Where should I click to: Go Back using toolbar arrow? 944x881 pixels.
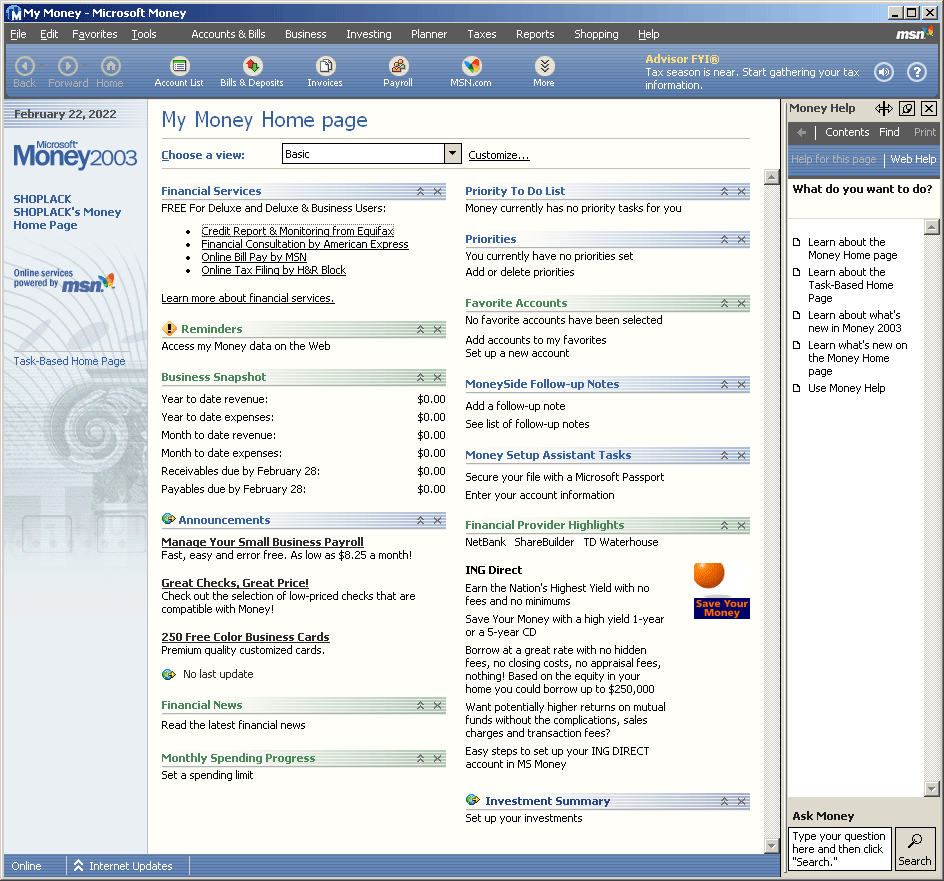point(25,72)
